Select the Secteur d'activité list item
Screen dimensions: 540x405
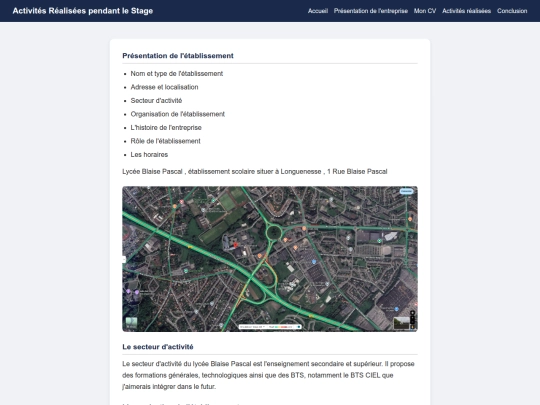point(156,101)
